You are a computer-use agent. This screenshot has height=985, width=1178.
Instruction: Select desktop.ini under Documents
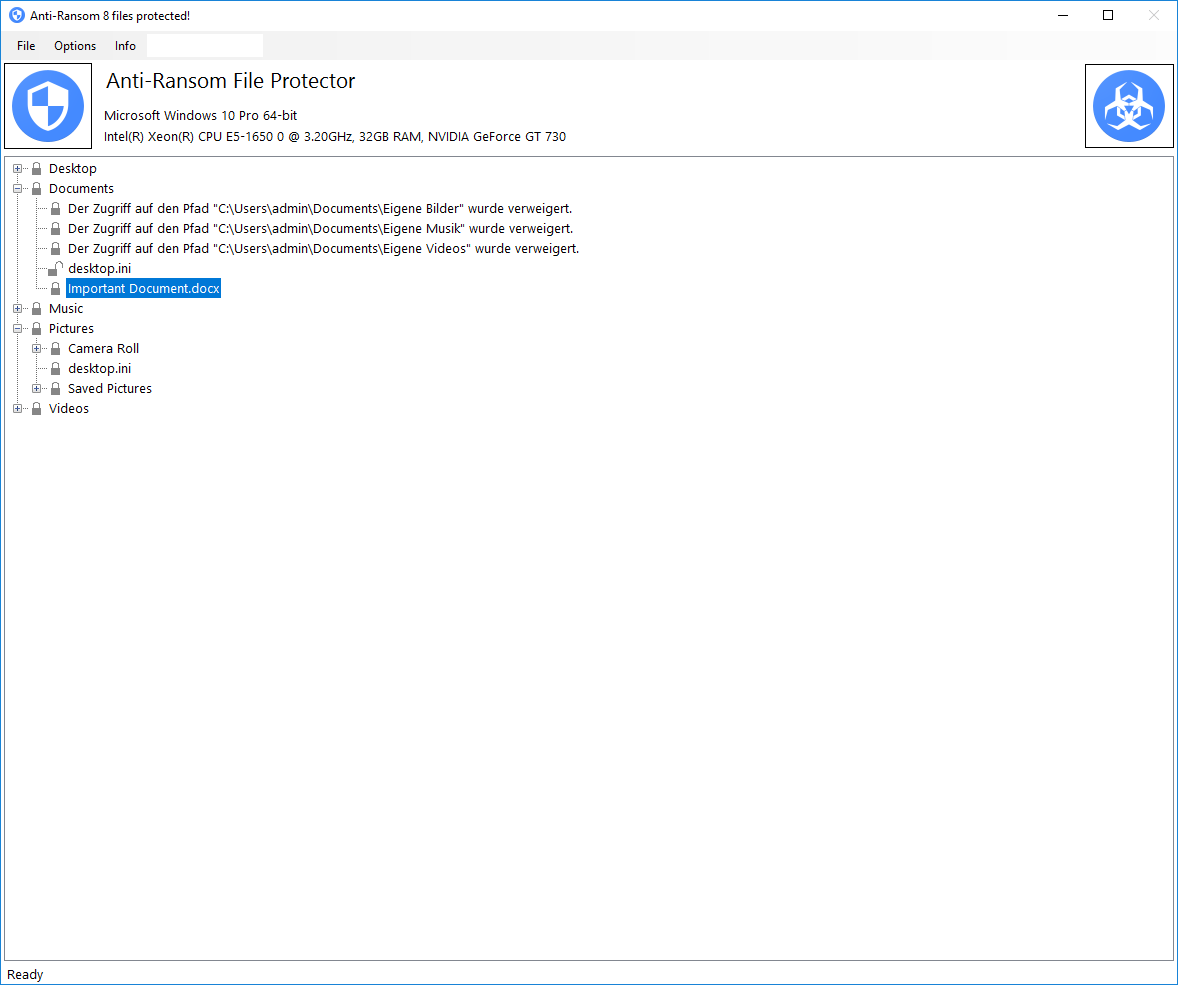(99, 268)
